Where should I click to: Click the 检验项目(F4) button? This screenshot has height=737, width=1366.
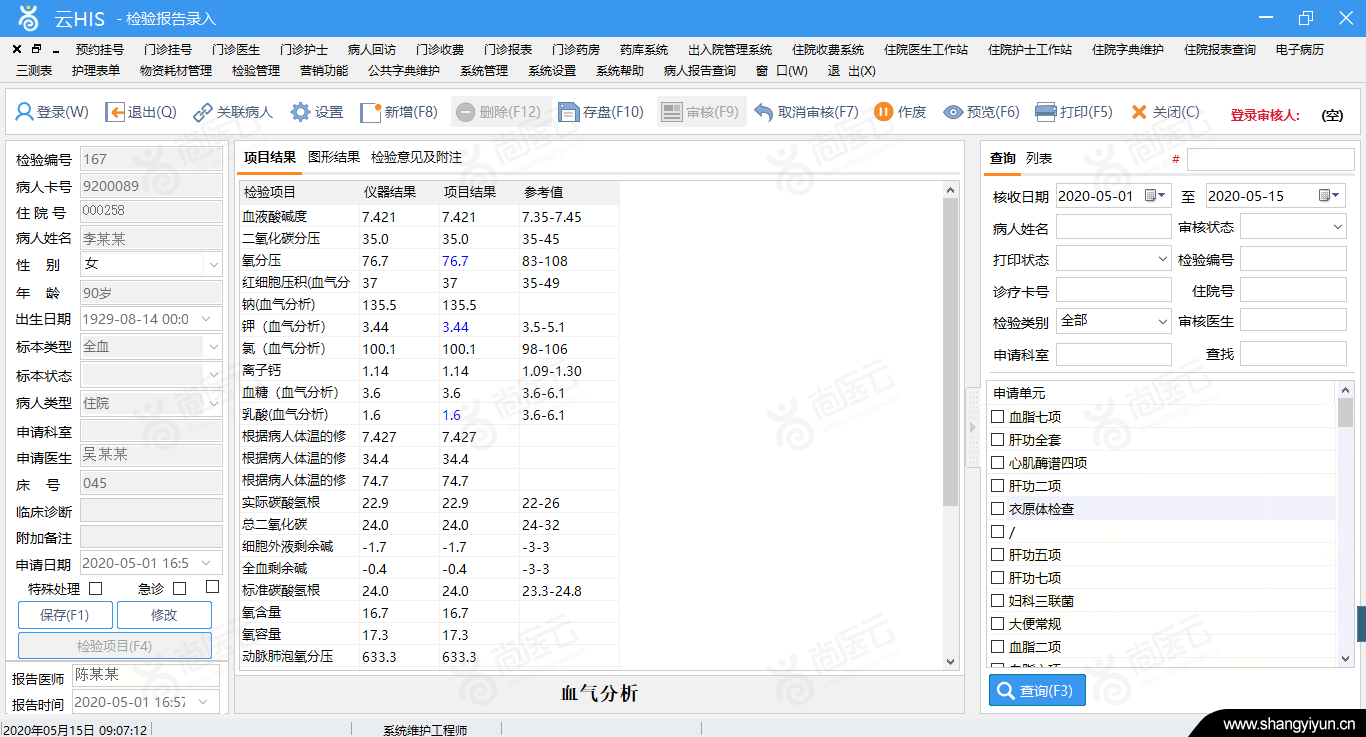(x=115, y=646)
